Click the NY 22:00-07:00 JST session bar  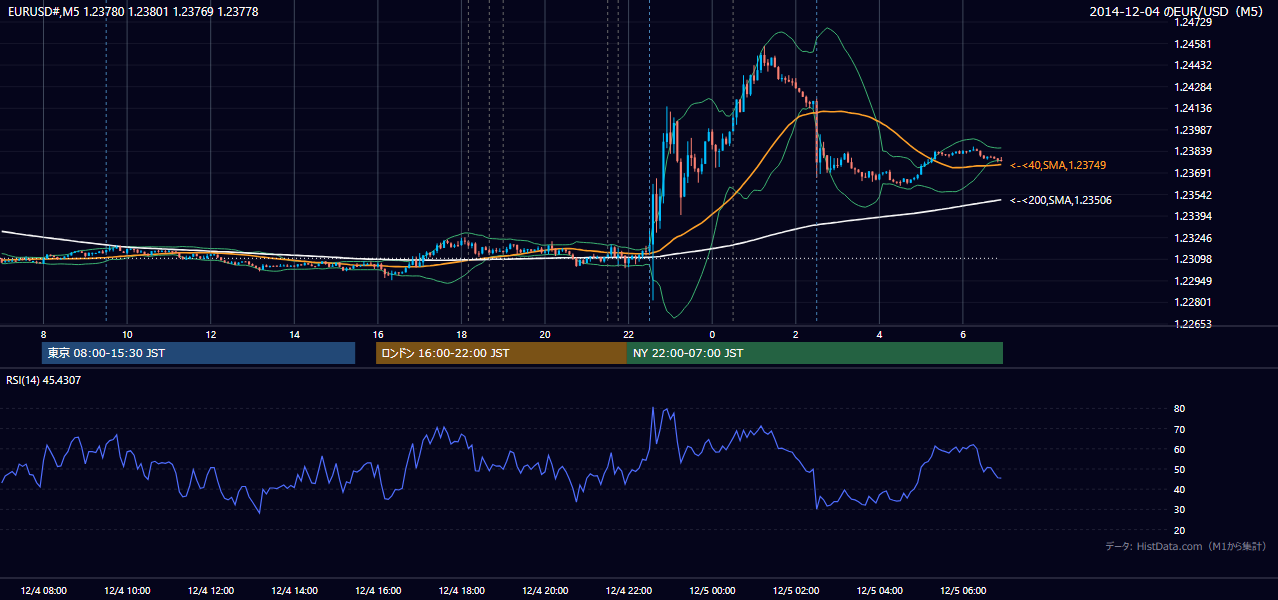coord(815,353)
